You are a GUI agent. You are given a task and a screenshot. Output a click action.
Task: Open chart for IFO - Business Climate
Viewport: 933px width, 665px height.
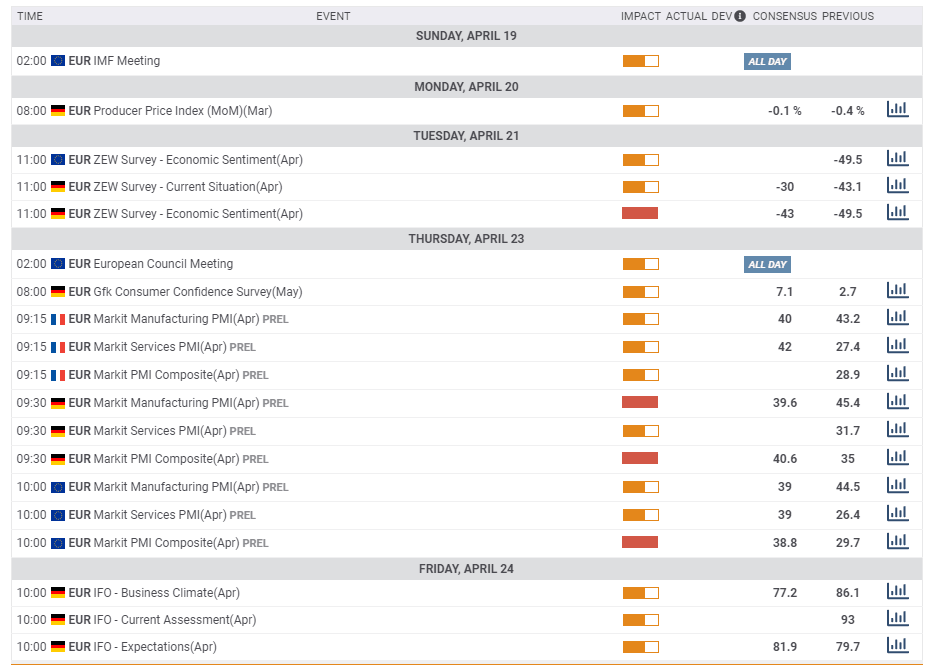pos(897,592)
